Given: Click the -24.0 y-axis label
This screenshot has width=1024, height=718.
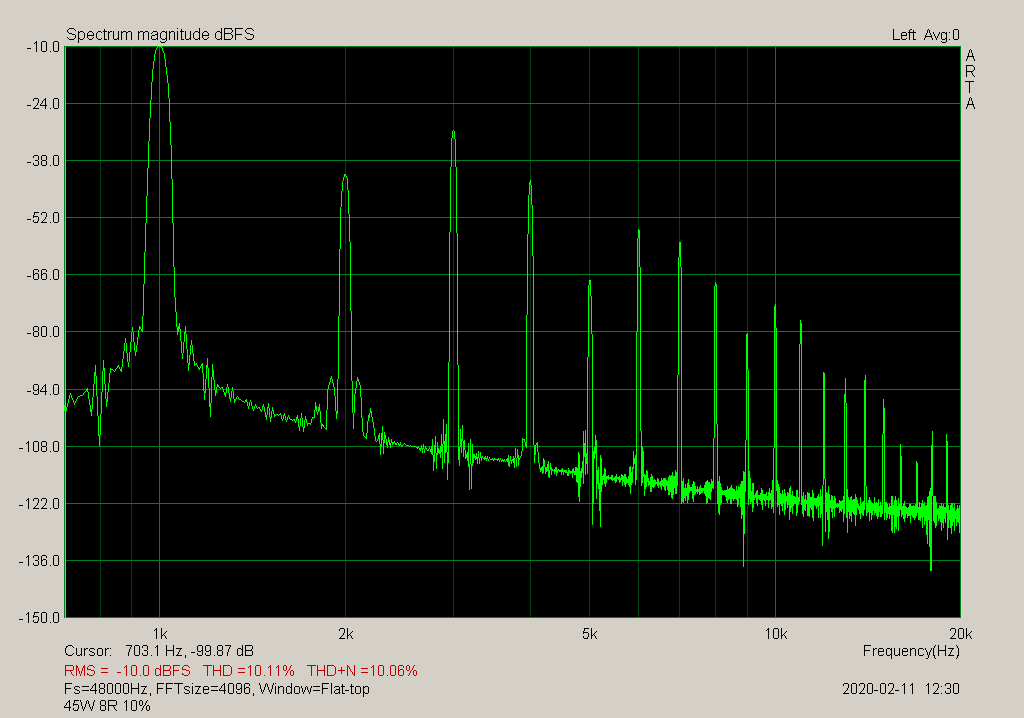Looking at the screenshot, I should [43, 104].
